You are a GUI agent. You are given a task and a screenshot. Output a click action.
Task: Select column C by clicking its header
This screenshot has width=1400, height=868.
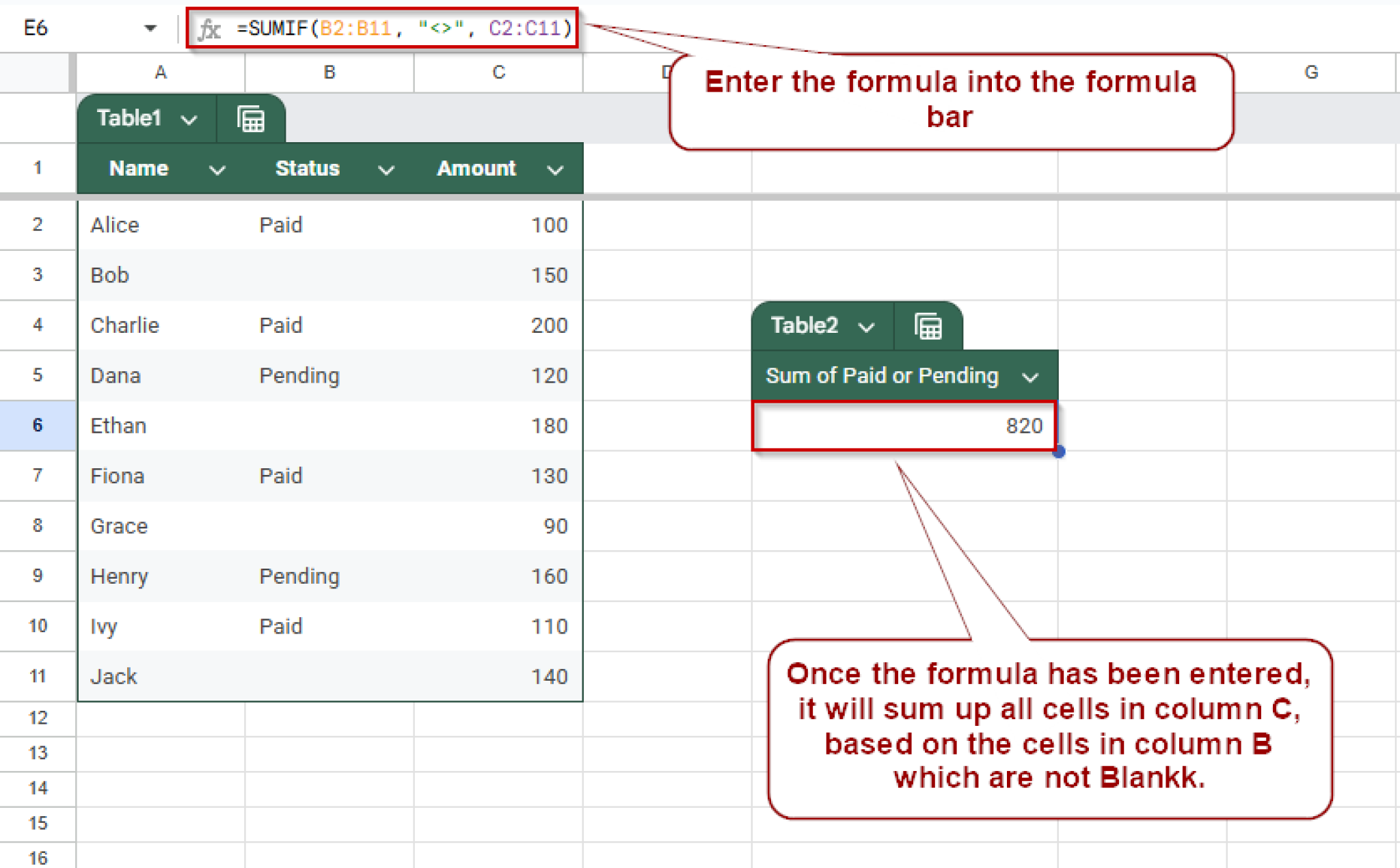(498, 72)
